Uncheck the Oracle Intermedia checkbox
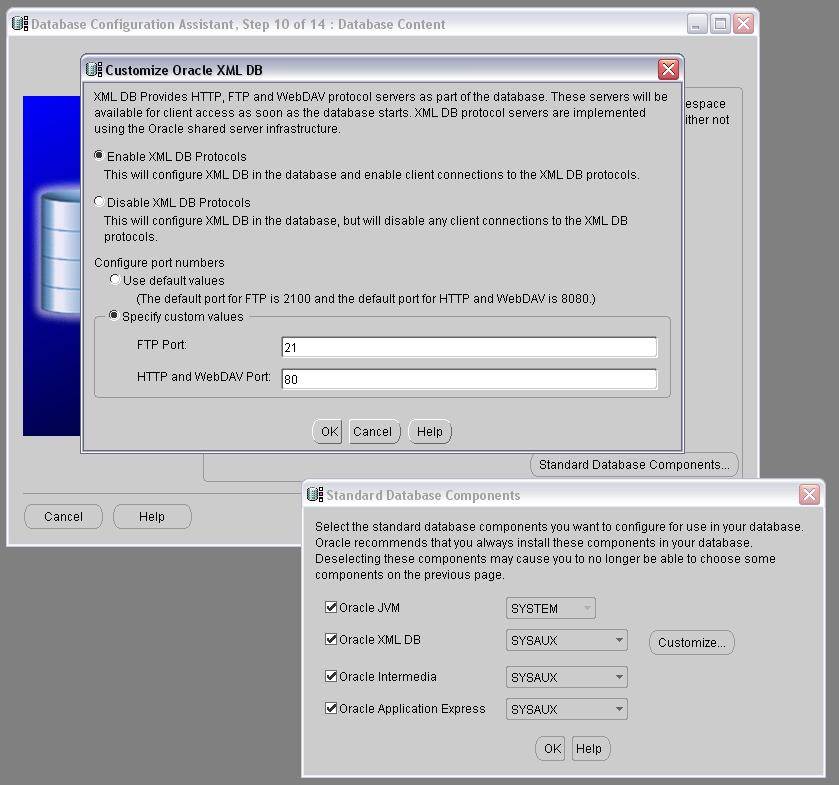This screenshot has width=839, height=785. pyautogui.click(x=331, y=676)
